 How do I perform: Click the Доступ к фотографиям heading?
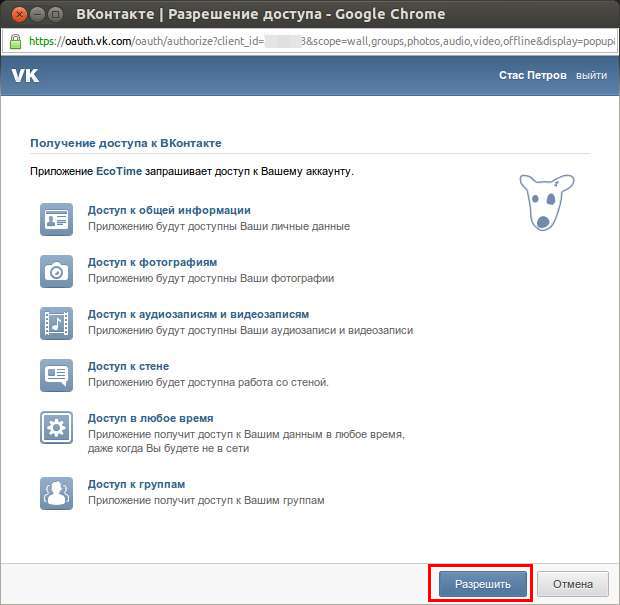[x=152, y=262]
